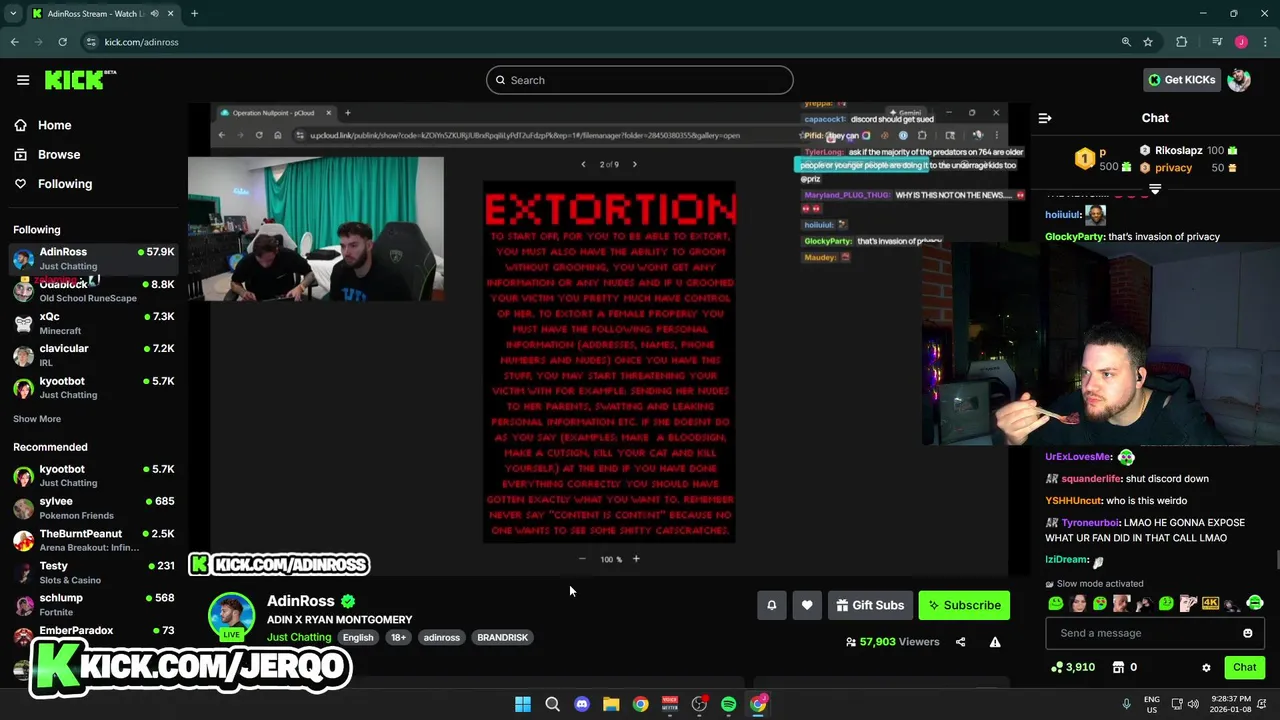The height and width of the screenshot is (720, 1280).
Task: Open the tab search dropdown
Action: click(x=13, y=14)
